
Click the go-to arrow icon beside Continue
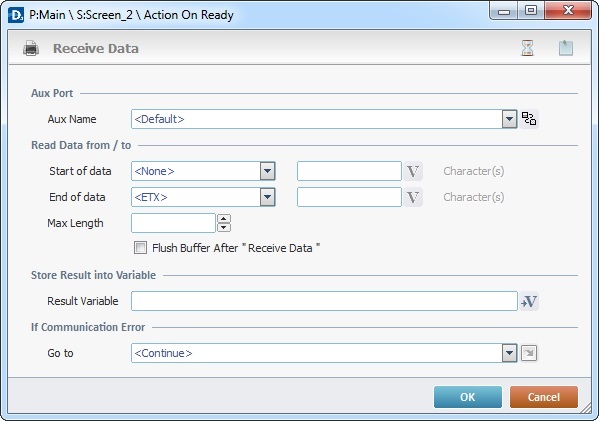[529, 353]
